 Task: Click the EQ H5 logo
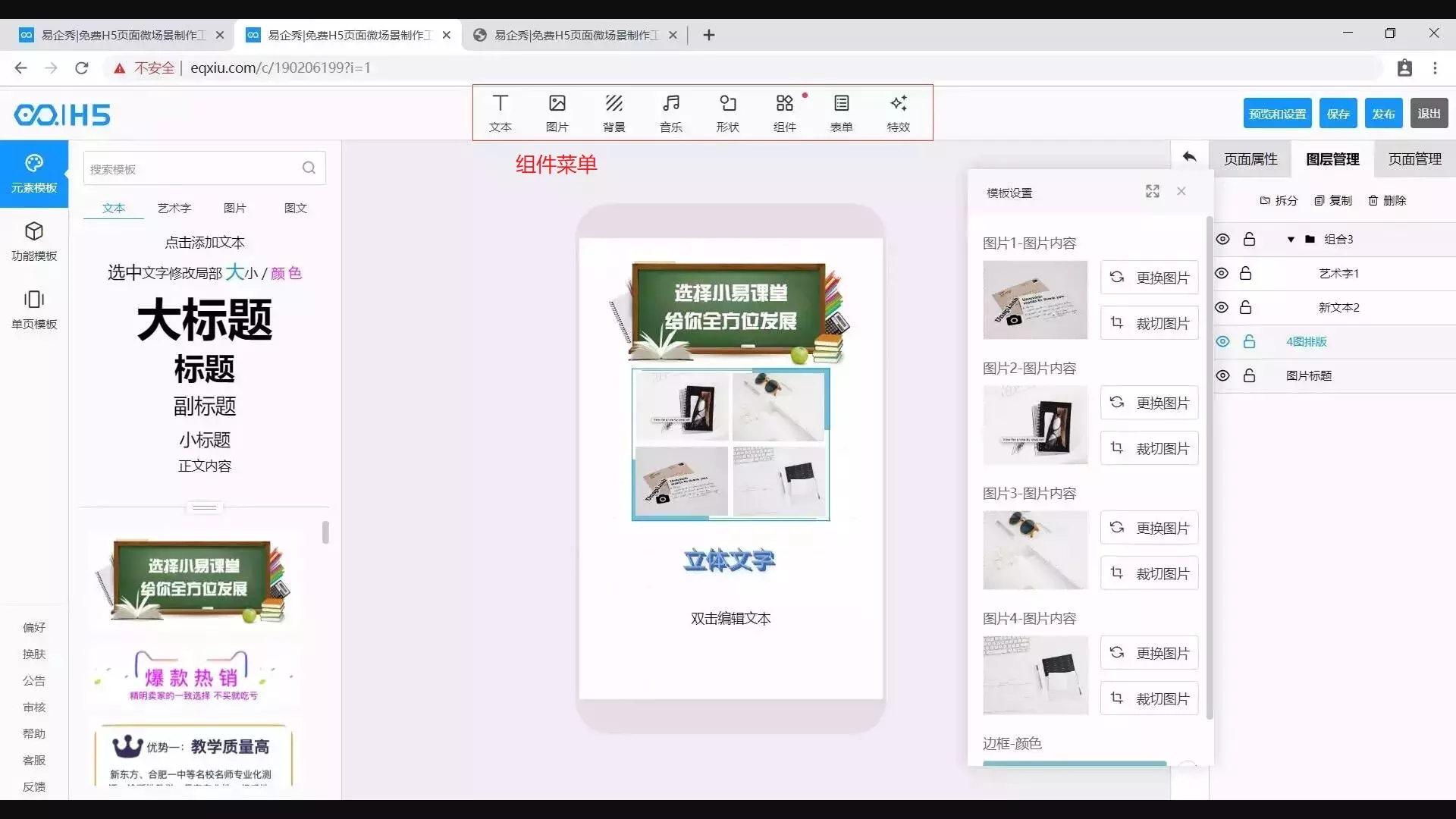pyautogui.click(x=62, y=115)
